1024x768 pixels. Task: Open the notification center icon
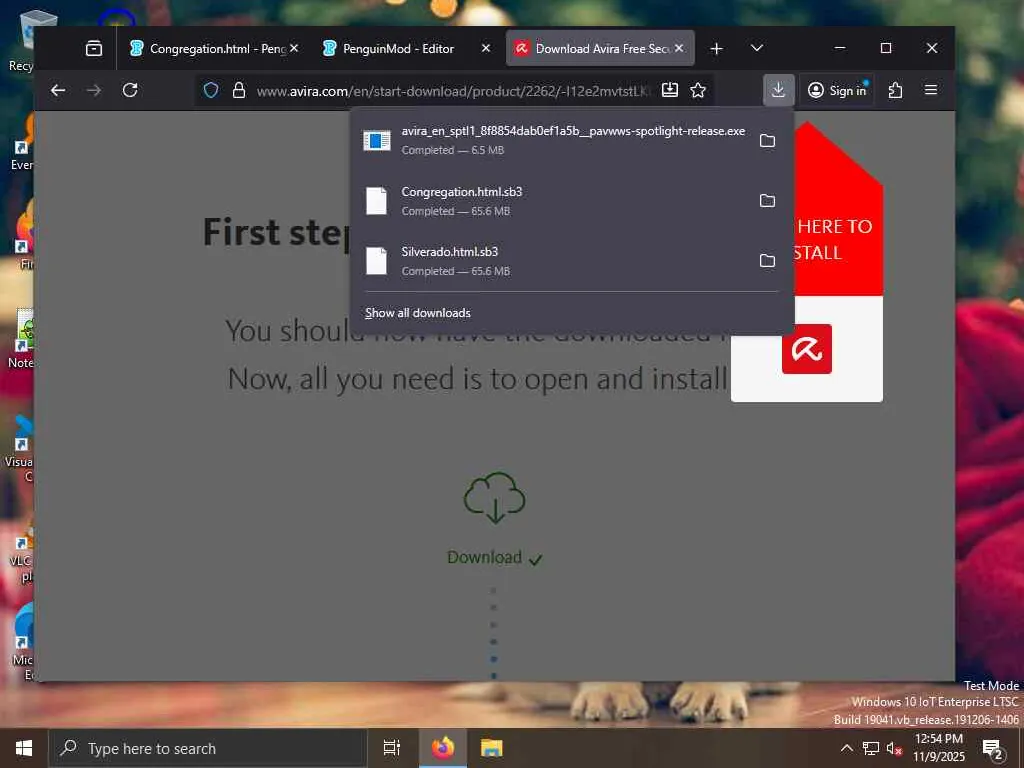point(993,748)
